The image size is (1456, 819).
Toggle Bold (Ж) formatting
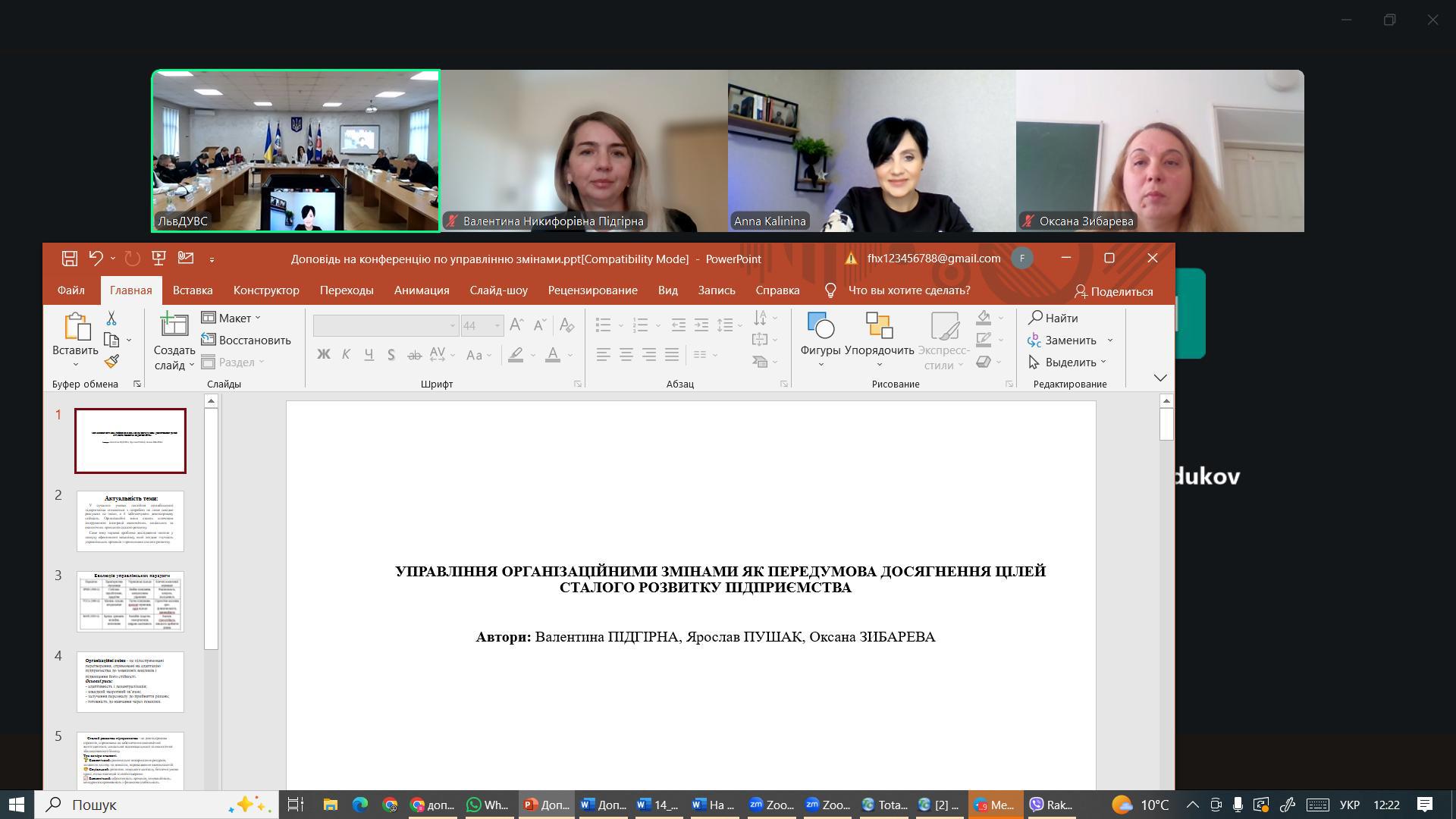click(324, 354)
